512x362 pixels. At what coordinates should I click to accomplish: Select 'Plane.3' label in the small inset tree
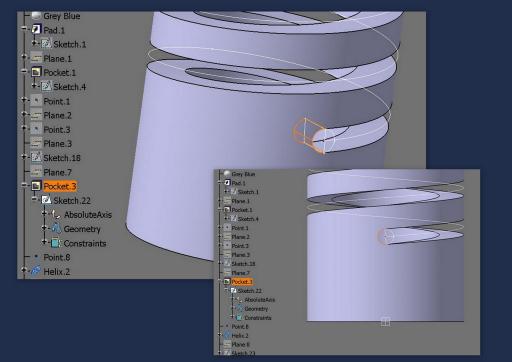[x=240, y=255]
